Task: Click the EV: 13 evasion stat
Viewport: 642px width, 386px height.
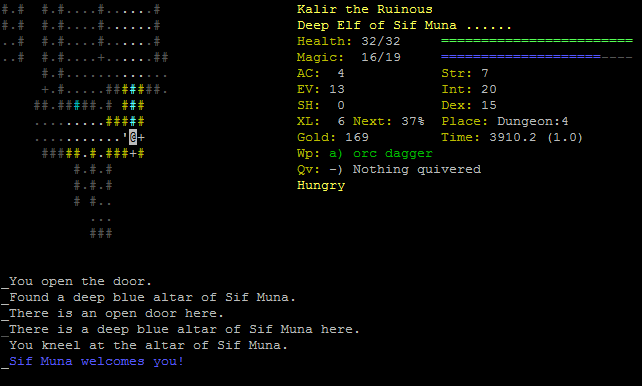Action: 321,89
